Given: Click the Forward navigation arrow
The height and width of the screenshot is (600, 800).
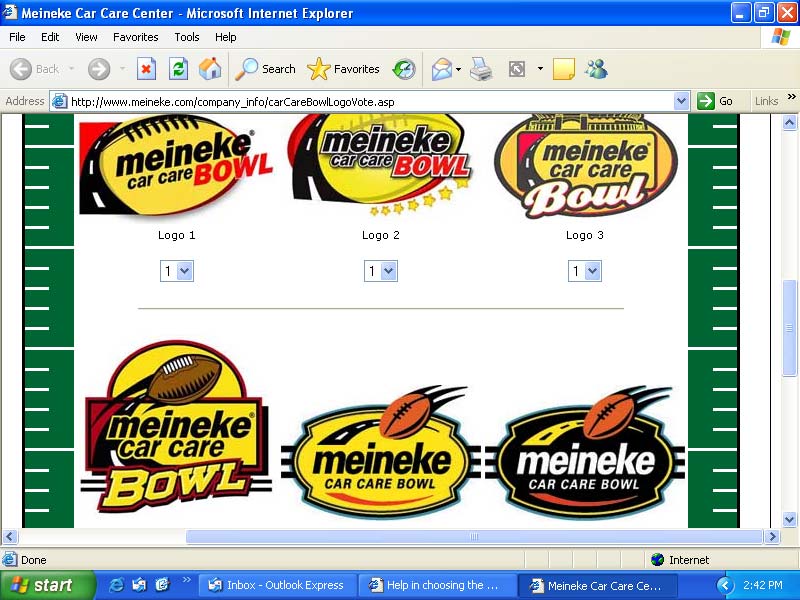Looking at the screenshot, I should coord(98,69).
